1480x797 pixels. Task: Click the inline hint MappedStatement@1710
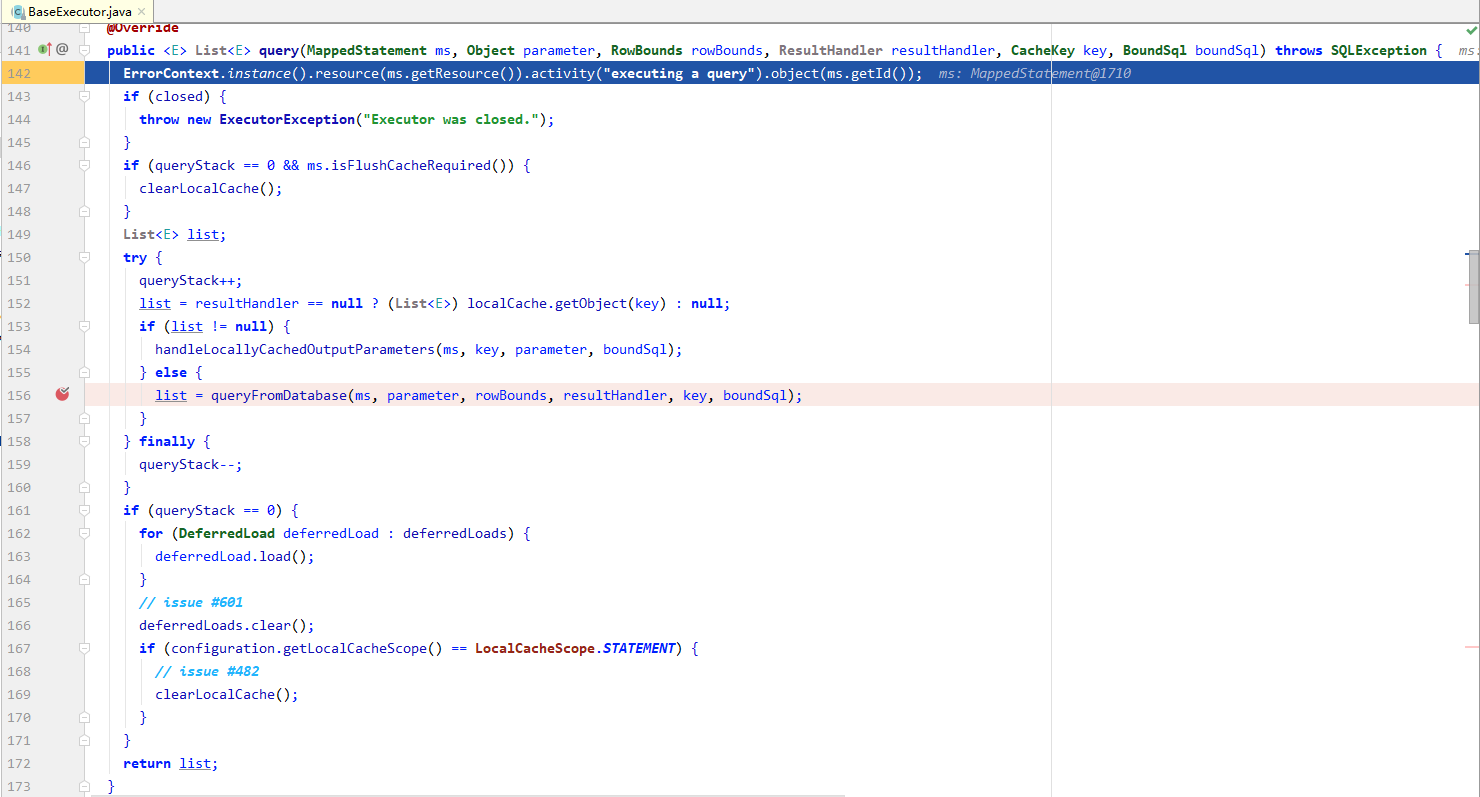pos(1051,74)
